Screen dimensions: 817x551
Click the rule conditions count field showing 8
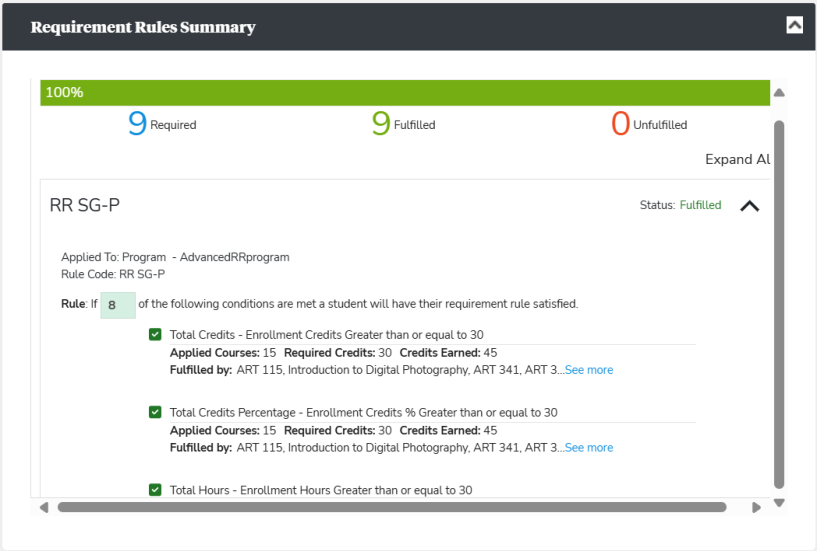click(x=118, y=305)
